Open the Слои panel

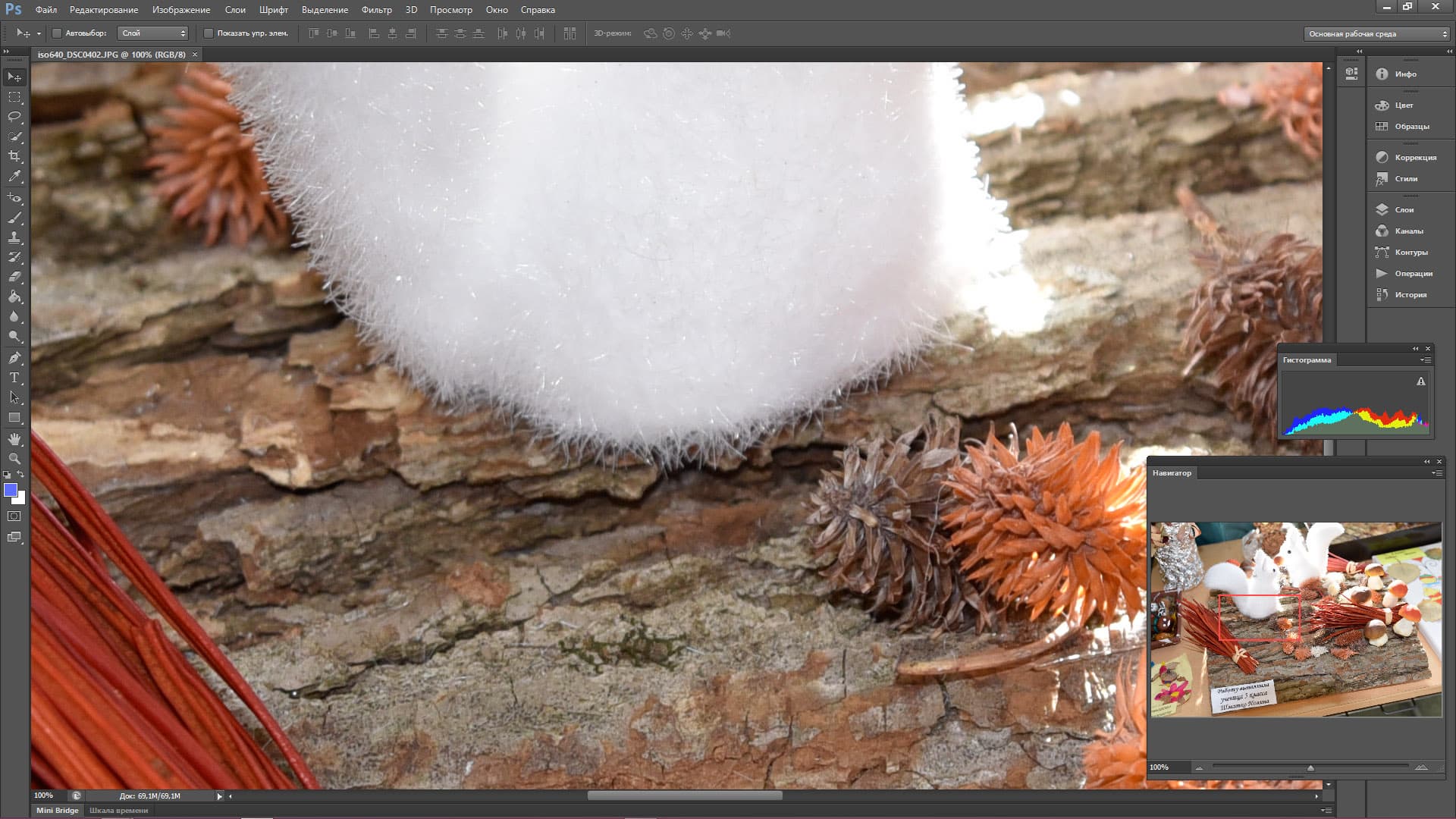[x=1404, y=209]
